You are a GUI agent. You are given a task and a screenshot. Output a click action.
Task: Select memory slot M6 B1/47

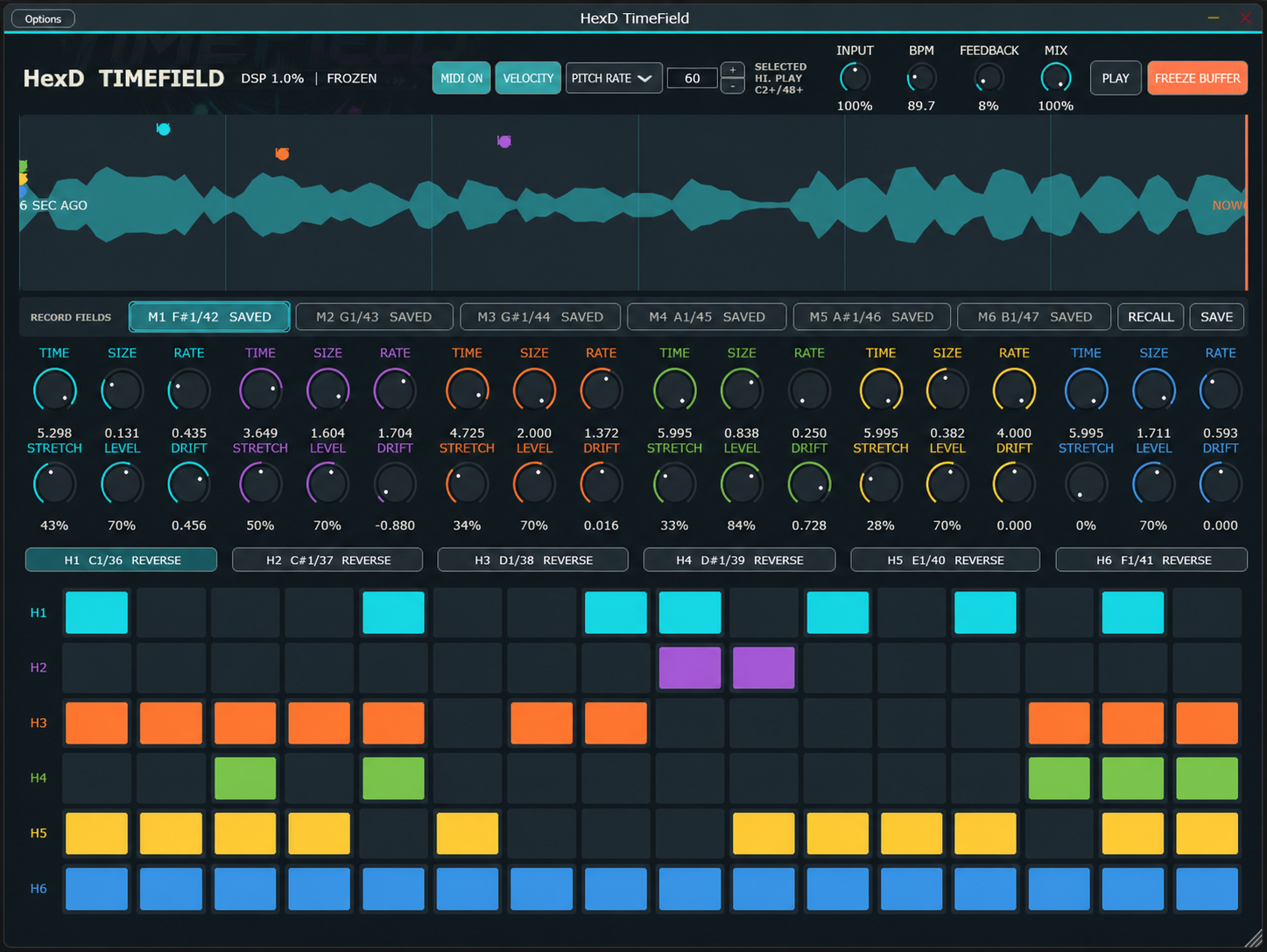1034,317
